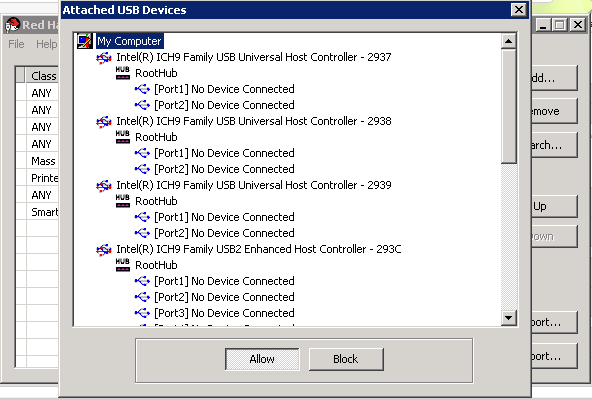Select [Port2] No Device Connected under 2938
The width and height of the screenshot is (592, 400).
click(224, 169)
